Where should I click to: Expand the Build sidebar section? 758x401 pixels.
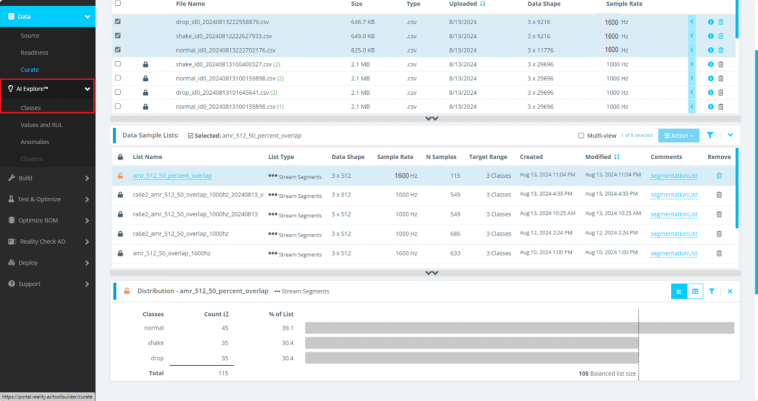pos(87,178)
